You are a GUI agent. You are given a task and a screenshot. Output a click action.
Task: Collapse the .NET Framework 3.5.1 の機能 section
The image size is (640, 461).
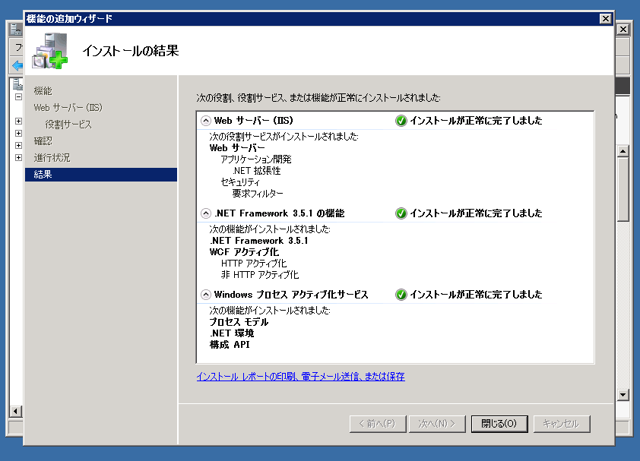[206, 213]
